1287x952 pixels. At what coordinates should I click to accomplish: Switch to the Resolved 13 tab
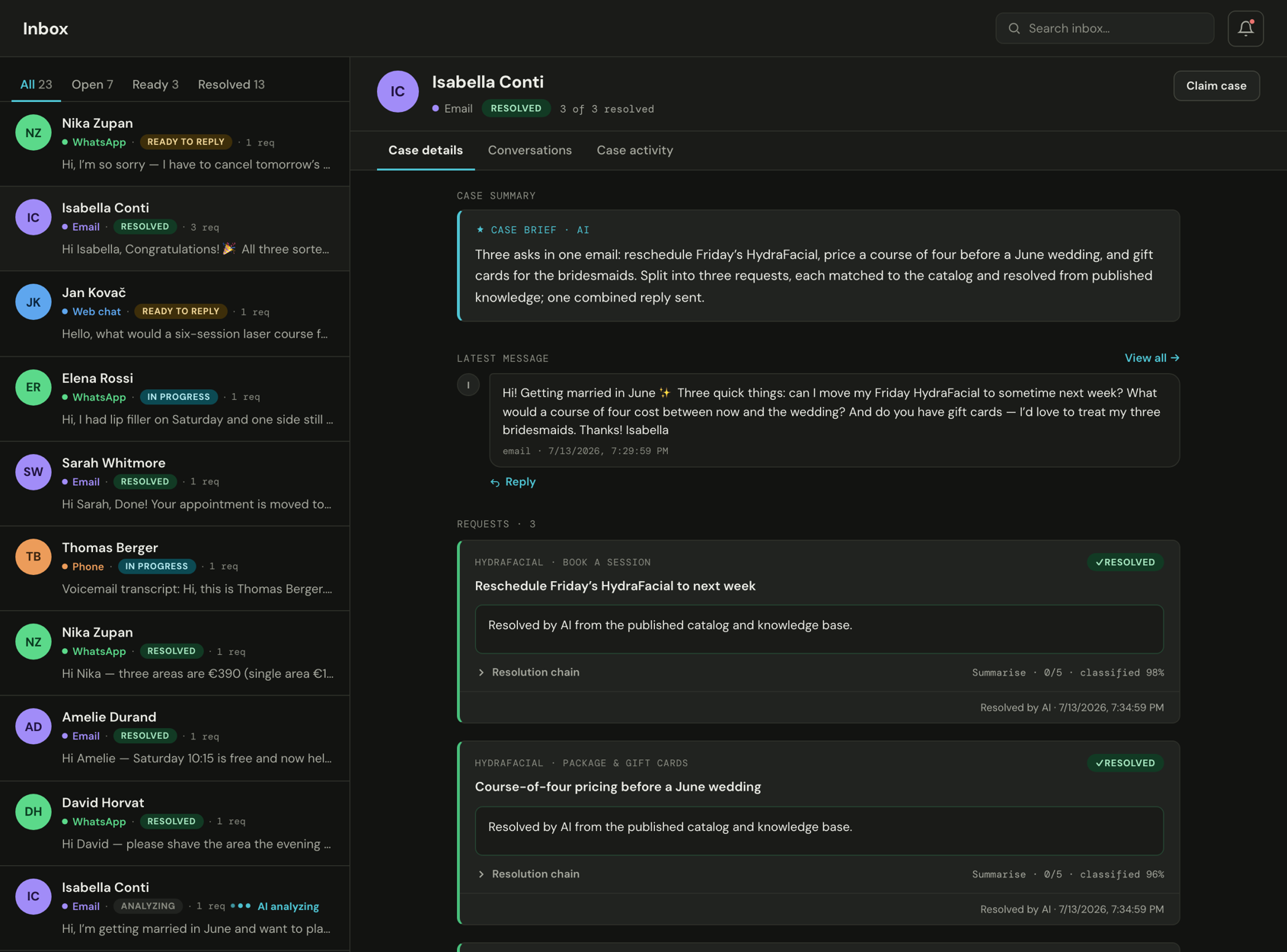[232, 85]
